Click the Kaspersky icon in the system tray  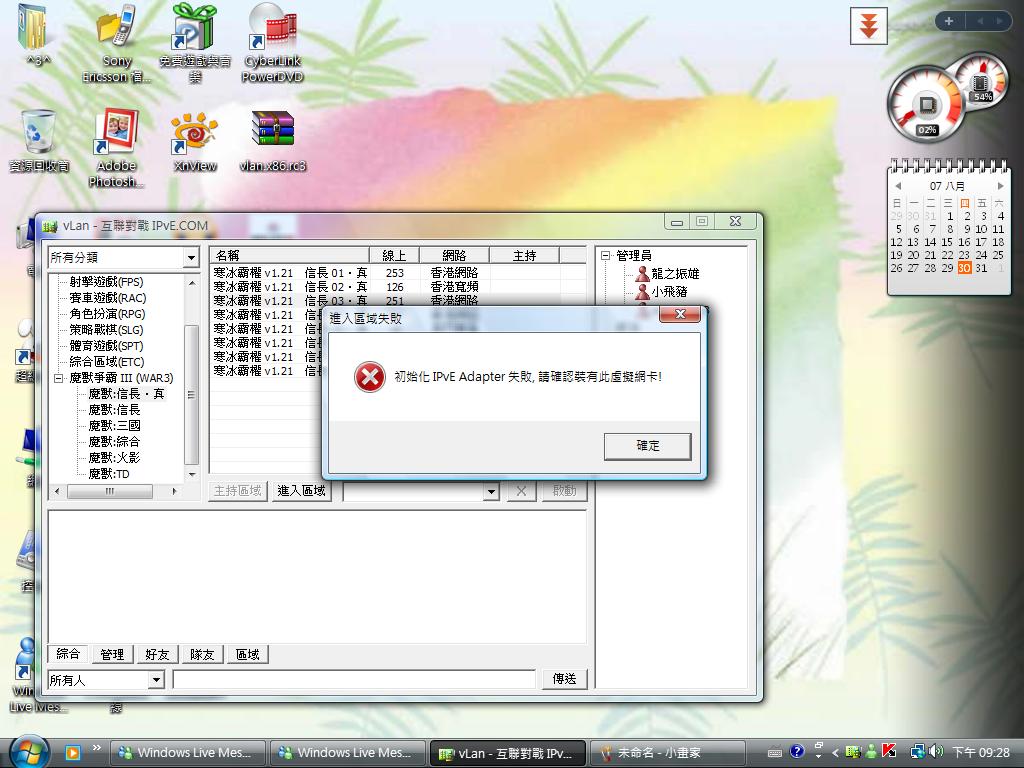(x=889, y=751)
